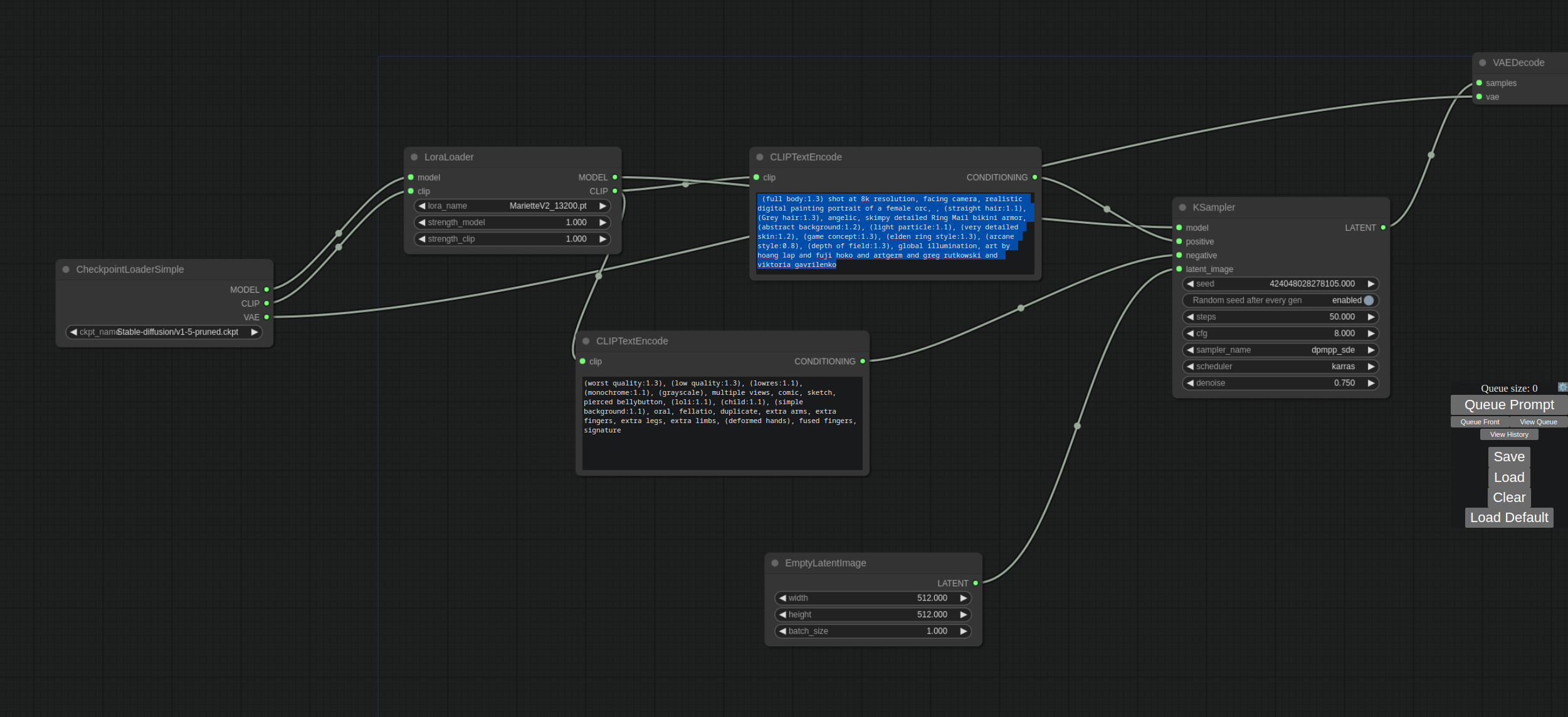This screenshot has width=1568, height=717.
Task: Click the EmptyLatentImage LATENT output connector
Action: (x=976, y=583)
